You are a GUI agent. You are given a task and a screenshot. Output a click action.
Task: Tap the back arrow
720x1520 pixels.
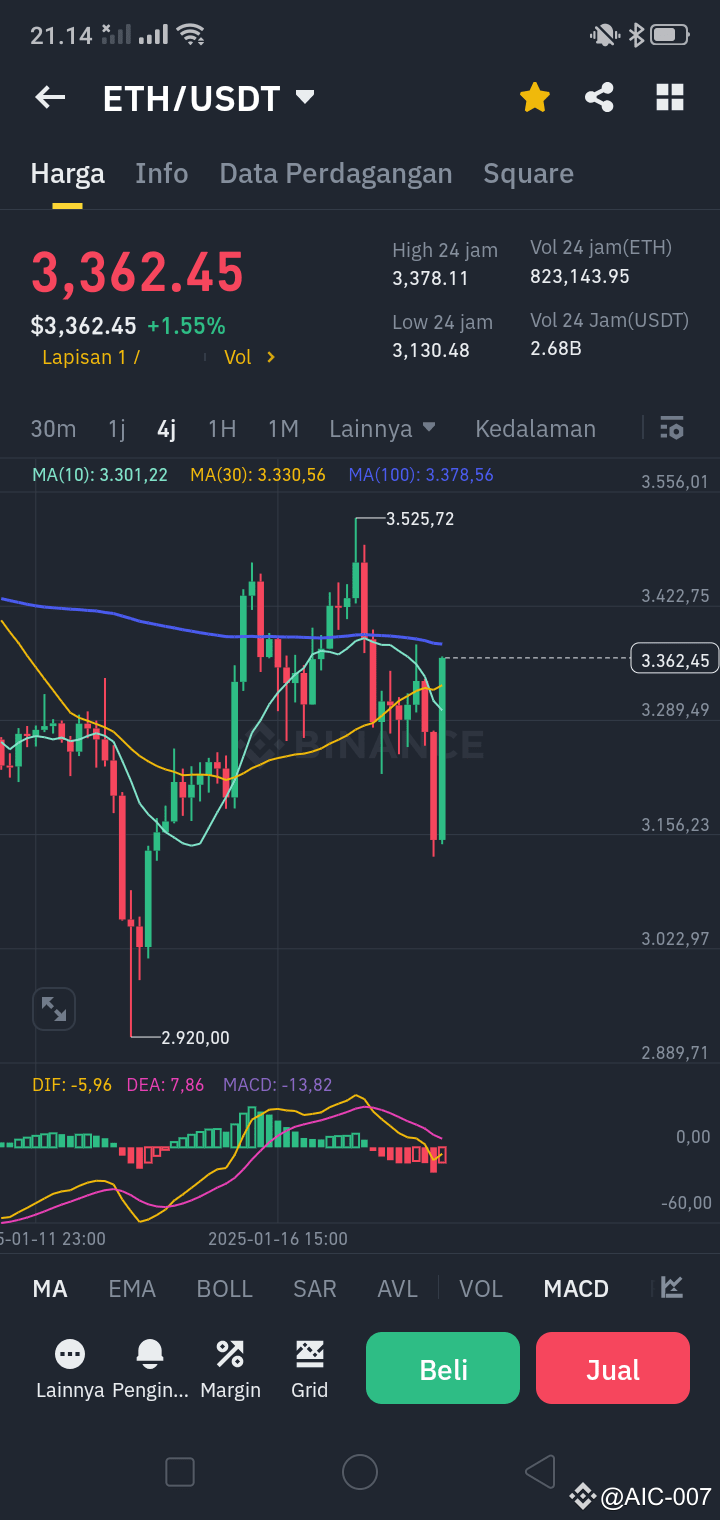point(49,97)
